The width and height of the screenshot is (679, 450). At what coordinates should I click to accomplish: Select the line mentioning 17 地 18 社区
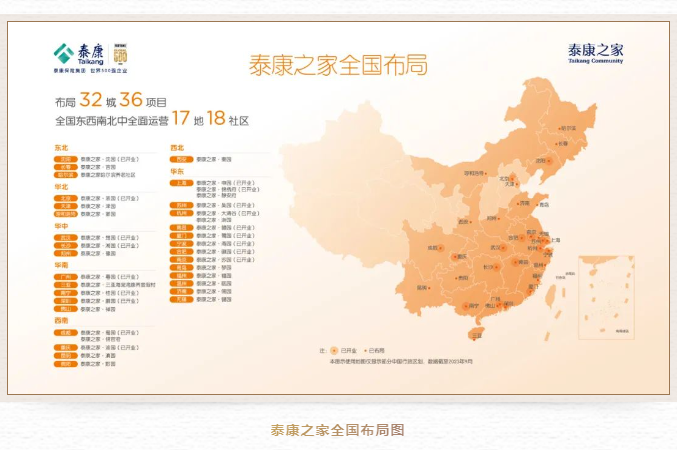click(x=152, y=119)
